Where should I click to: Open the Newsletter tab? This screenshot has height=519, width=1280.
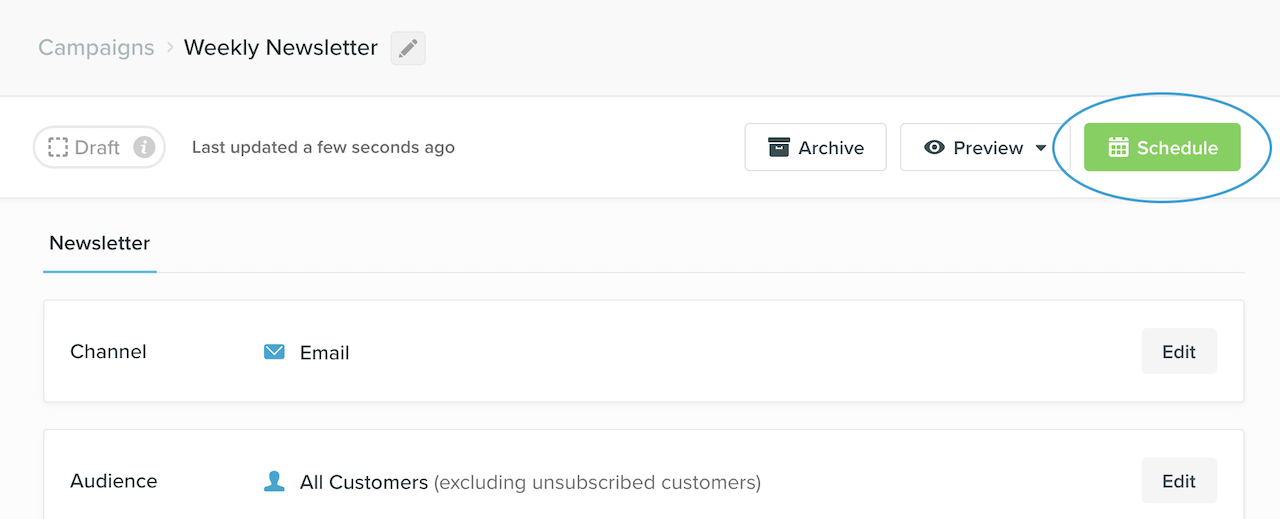coord(100,243)
